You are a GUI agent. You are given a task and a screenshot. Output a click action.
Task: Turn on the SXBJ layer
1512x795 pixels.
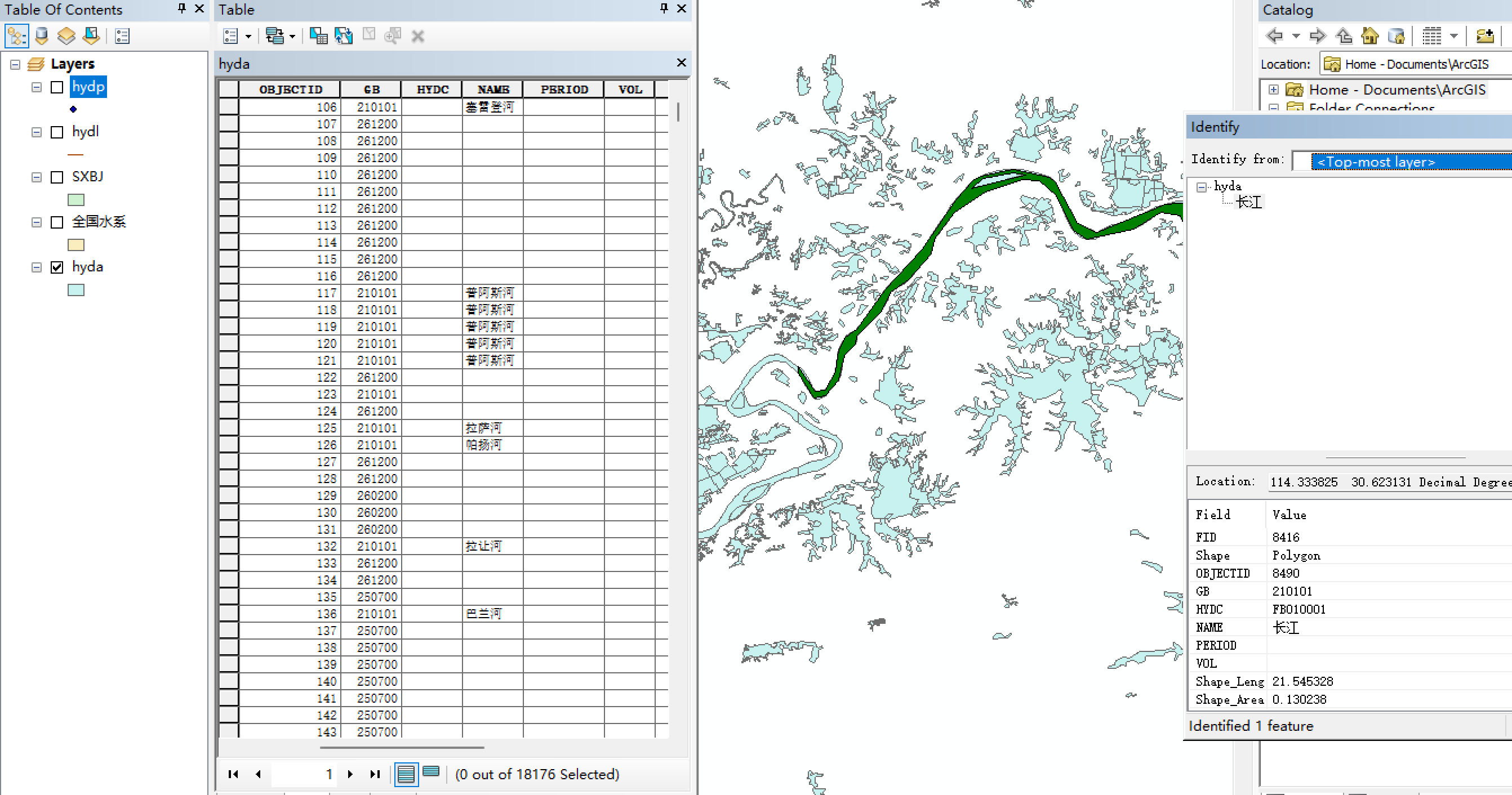[57, 177]
